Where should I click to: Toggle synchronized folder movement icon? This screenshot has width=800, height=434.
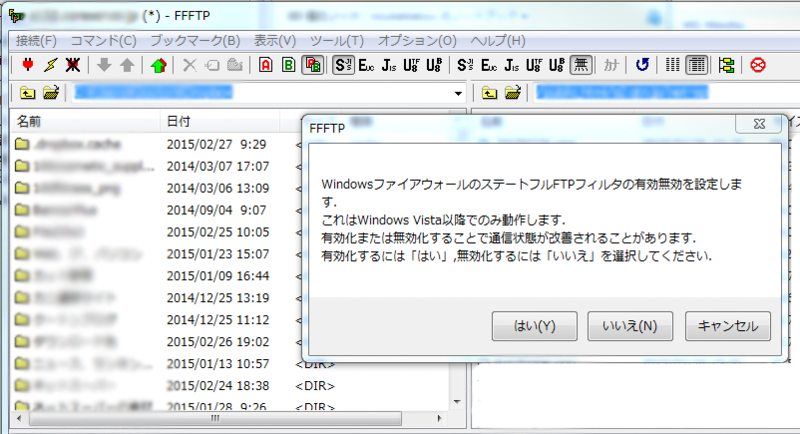pos(727,65)
